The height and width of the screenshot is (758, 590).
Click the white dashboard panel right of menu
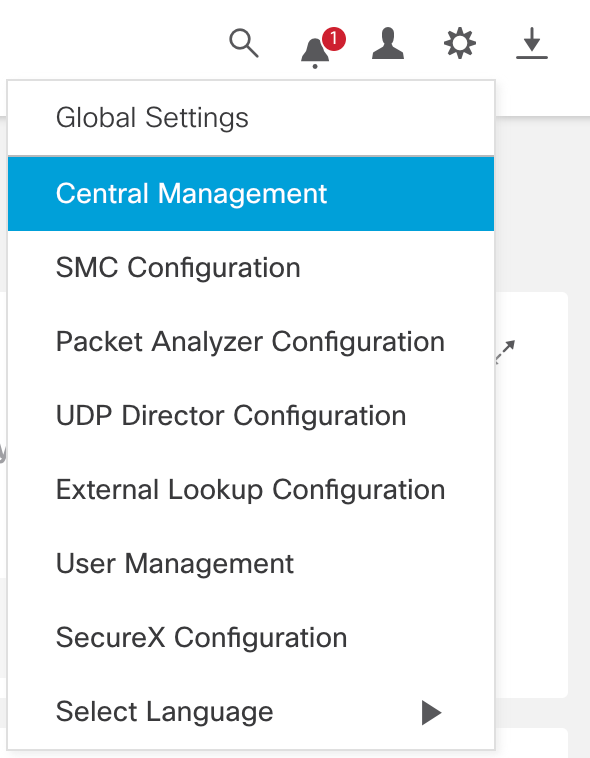tap(532, 495)
